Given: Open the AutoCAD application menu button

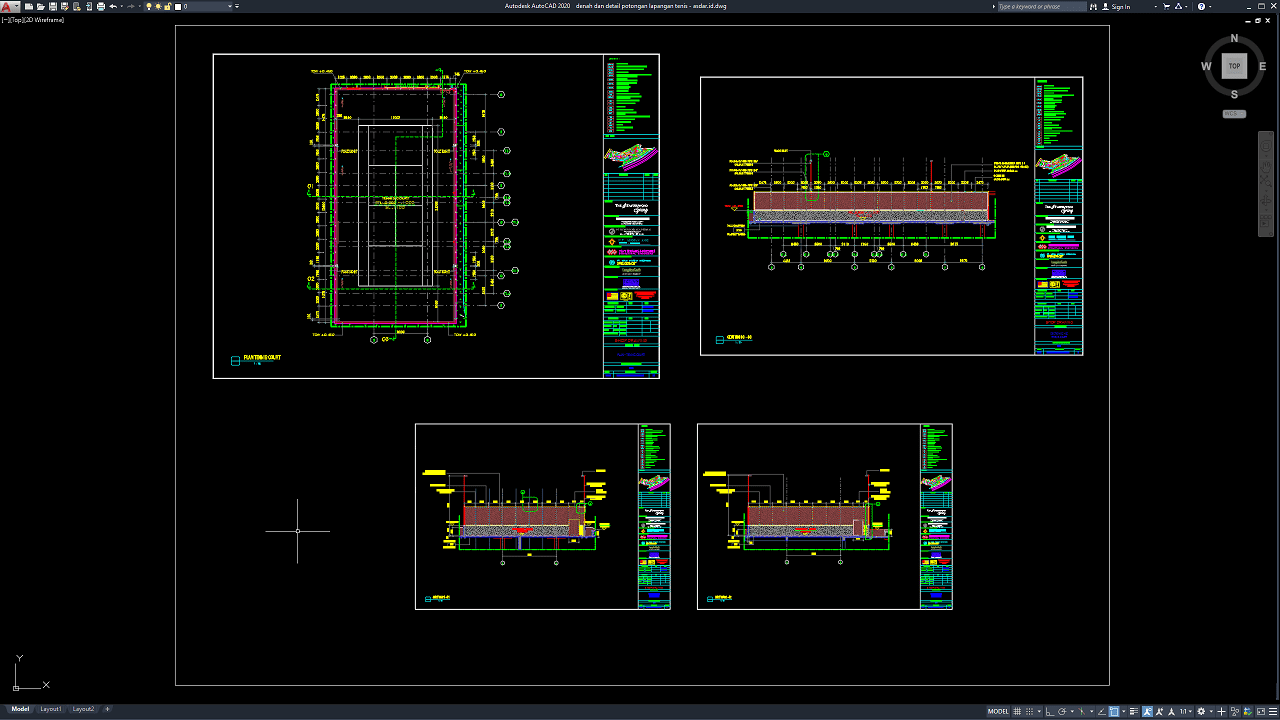Looking at the screenshot, I should [9, 7].
